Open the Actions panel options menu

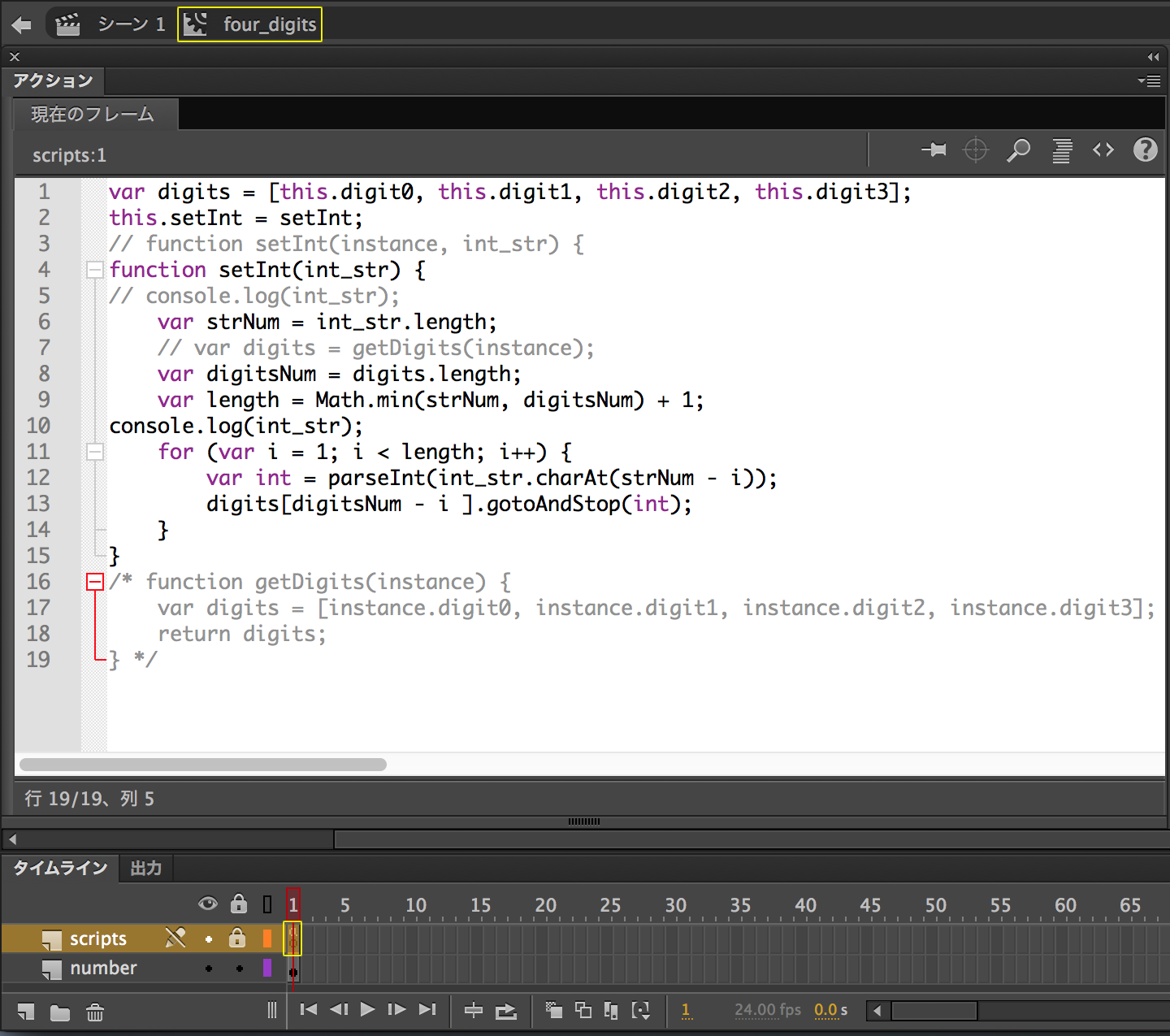coord(1150,80)
